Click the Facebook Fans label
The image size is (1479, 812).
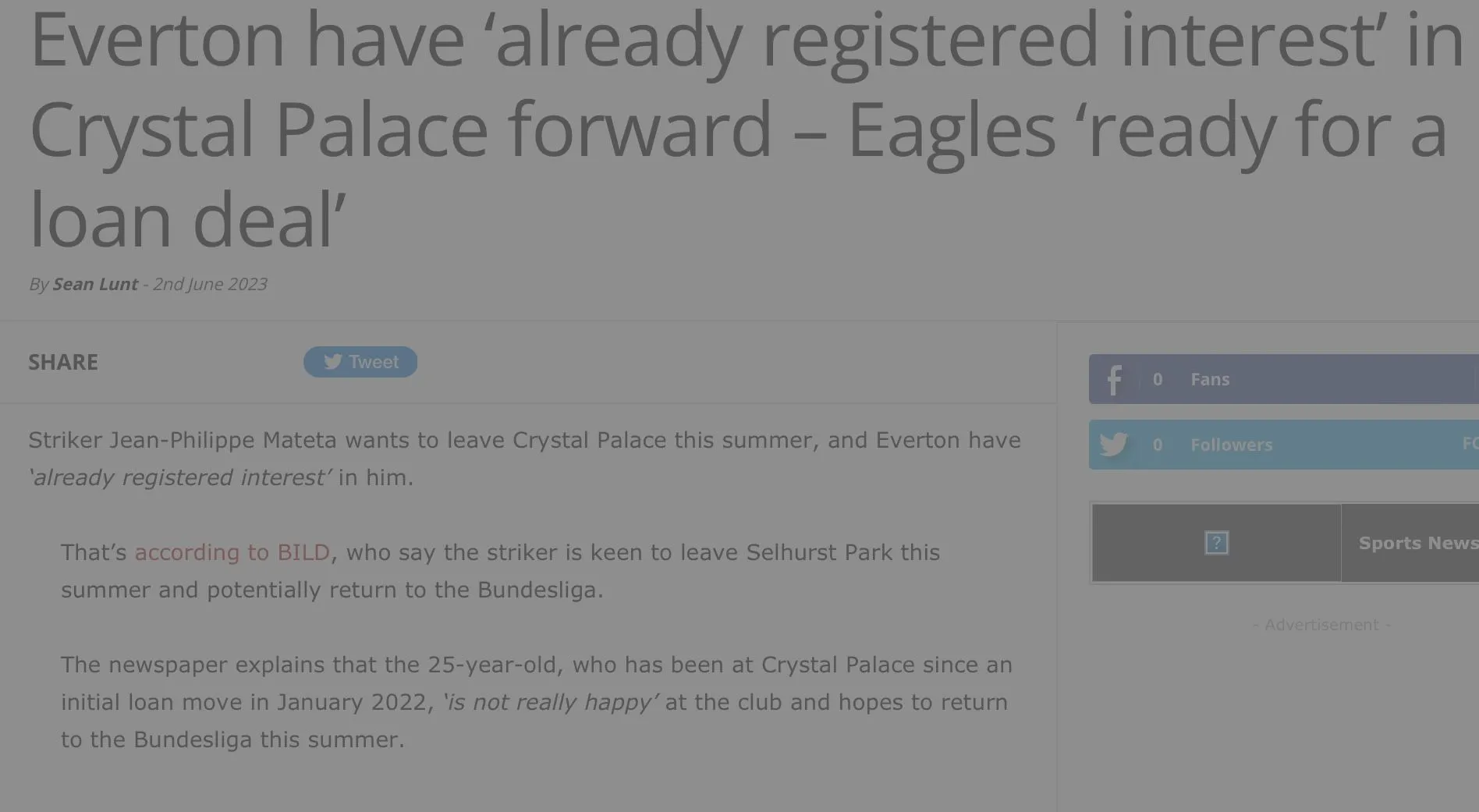[x=1210, y=380]
